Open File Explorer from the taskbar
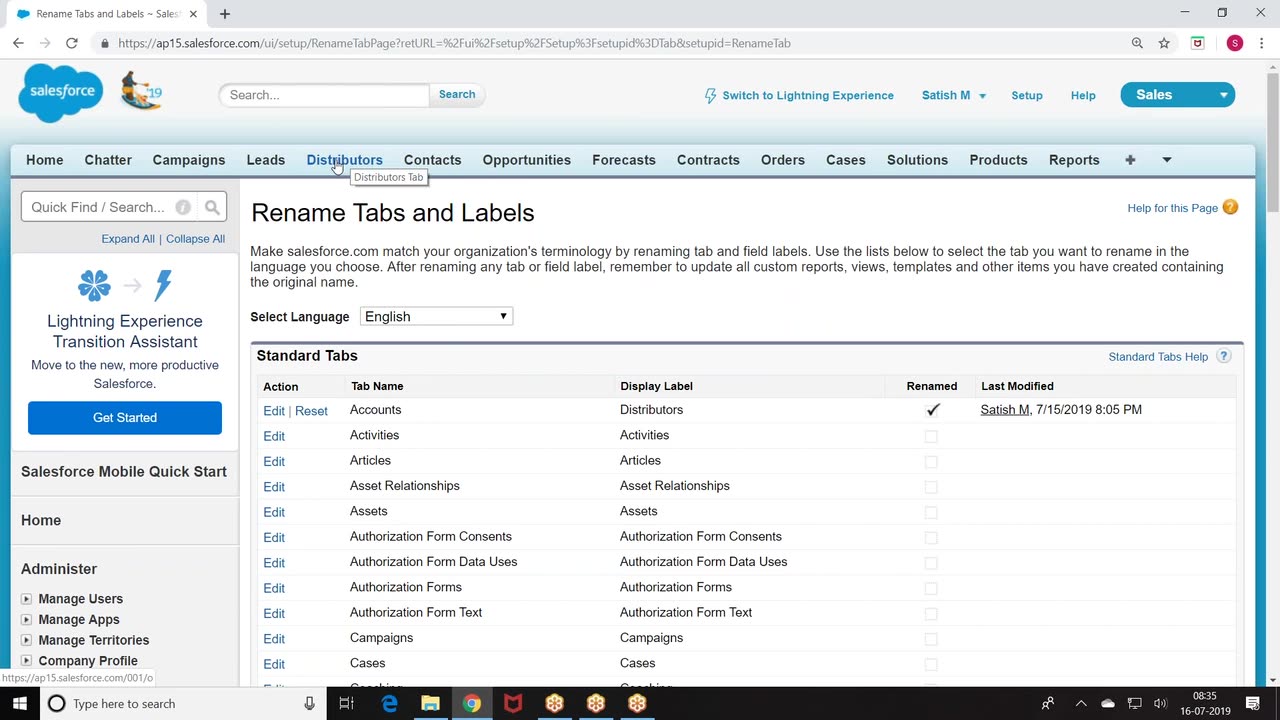This screenshot has width=1280, height=720. click(430, 703)
